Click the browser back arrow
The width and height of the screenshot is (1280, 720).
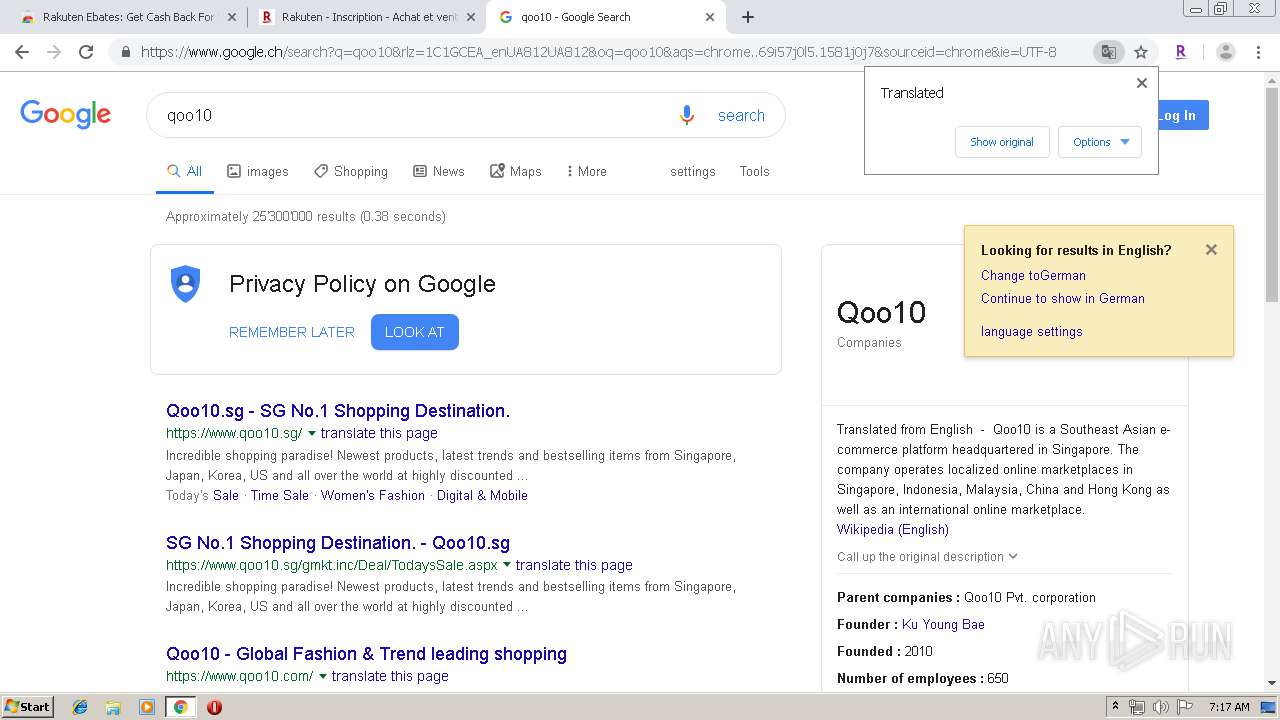pyautogui.click(x=22, y=52)
